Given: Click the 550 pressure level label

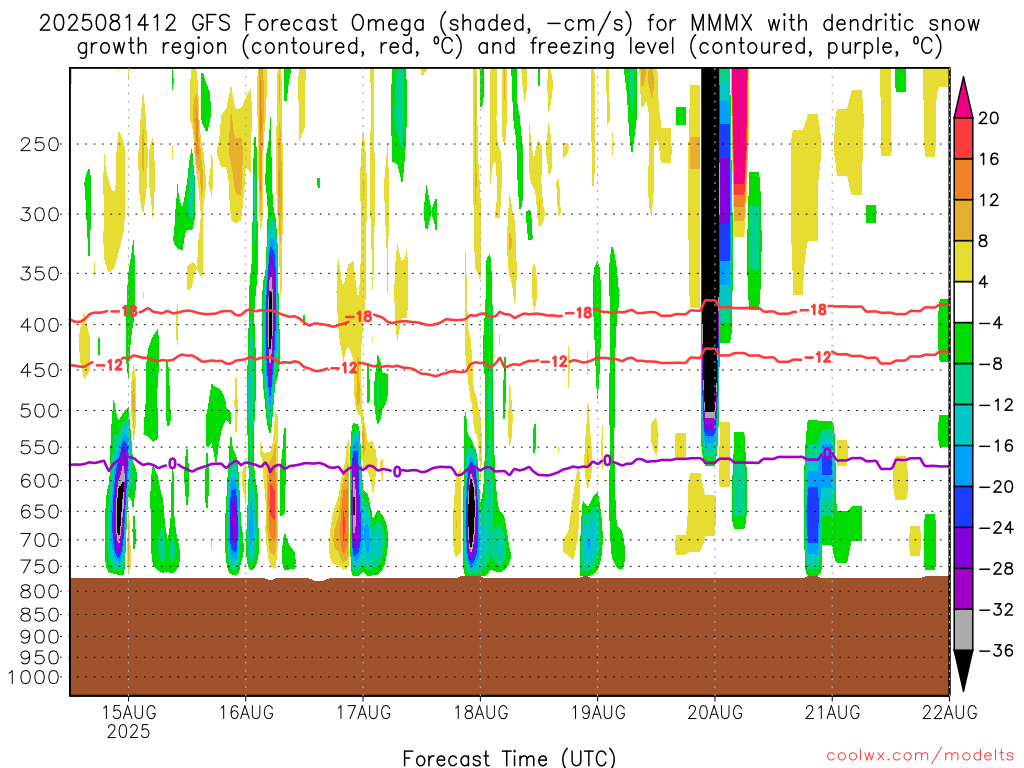Looking at the screenshot, I should click(x=40, y=447).
